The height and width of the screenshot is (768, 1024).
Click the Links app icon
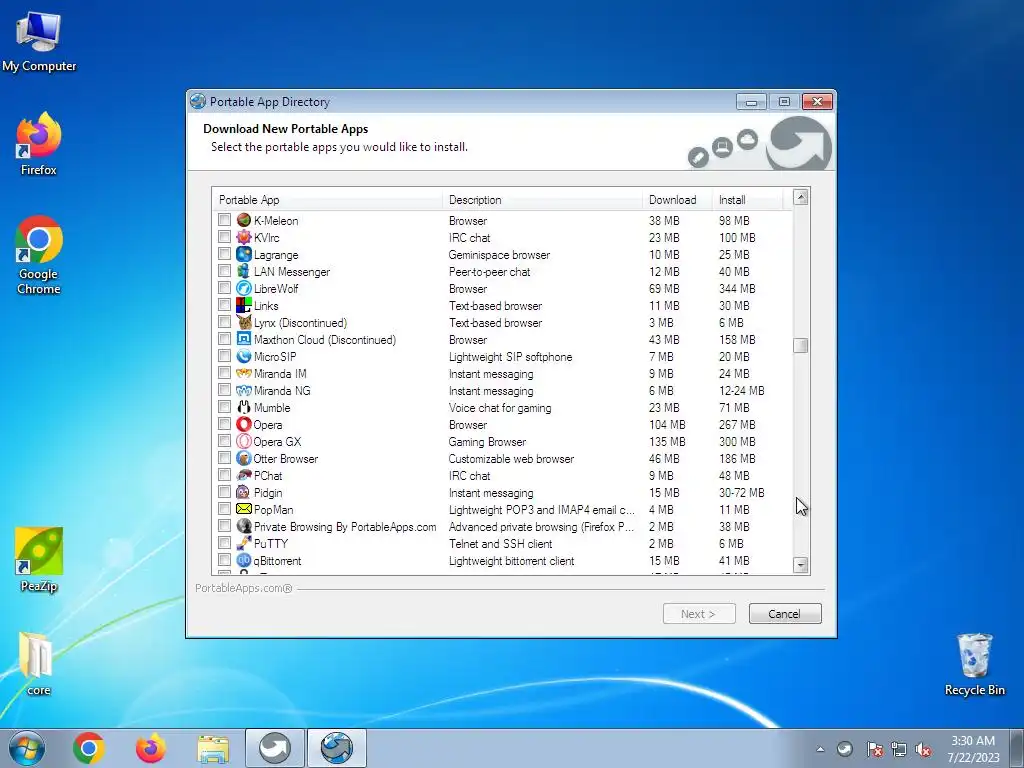pyautogui.click(x=244, y=305)
